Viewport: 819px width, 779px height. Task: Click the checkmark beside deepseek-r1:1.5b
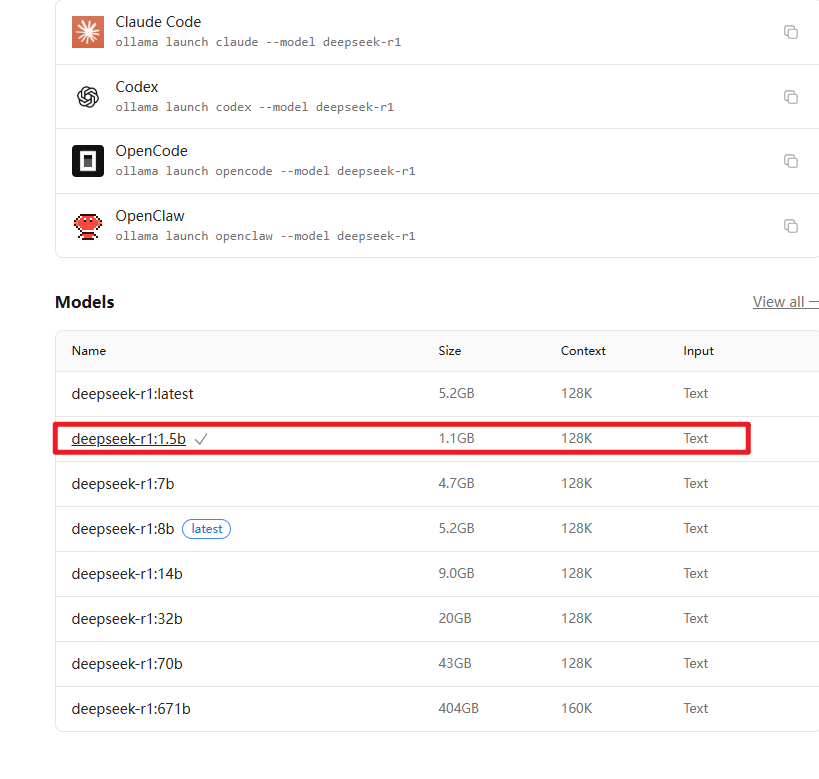[201, 439]
